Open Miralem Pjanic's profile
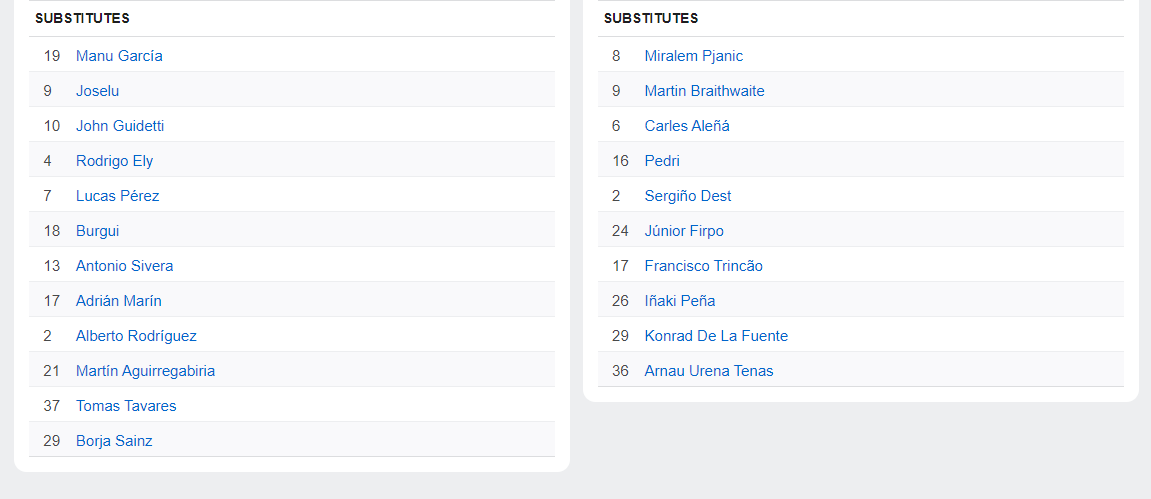Image resolution: width=1151 pixels, height=499 pixels. click(693, 56)
